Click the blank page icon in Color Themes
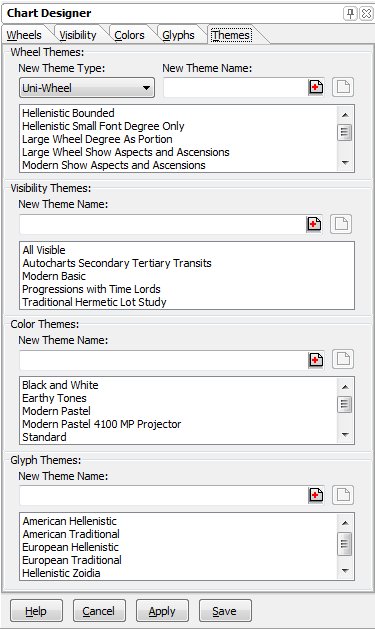375x630 pixels. 343,359
